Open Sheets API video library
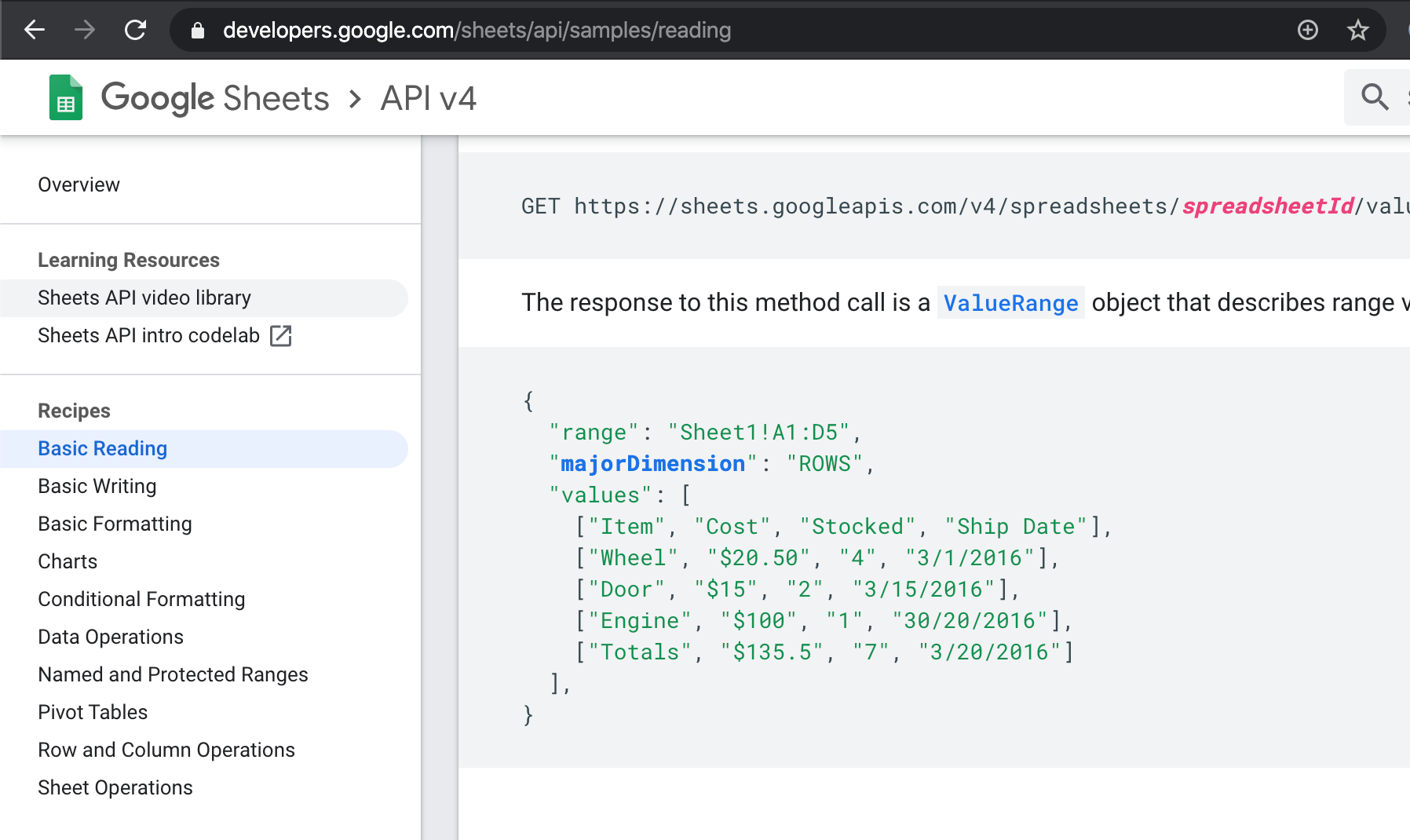Image resolution: width=1410 pixels, height=840 pixels. (x=144, y=298)
